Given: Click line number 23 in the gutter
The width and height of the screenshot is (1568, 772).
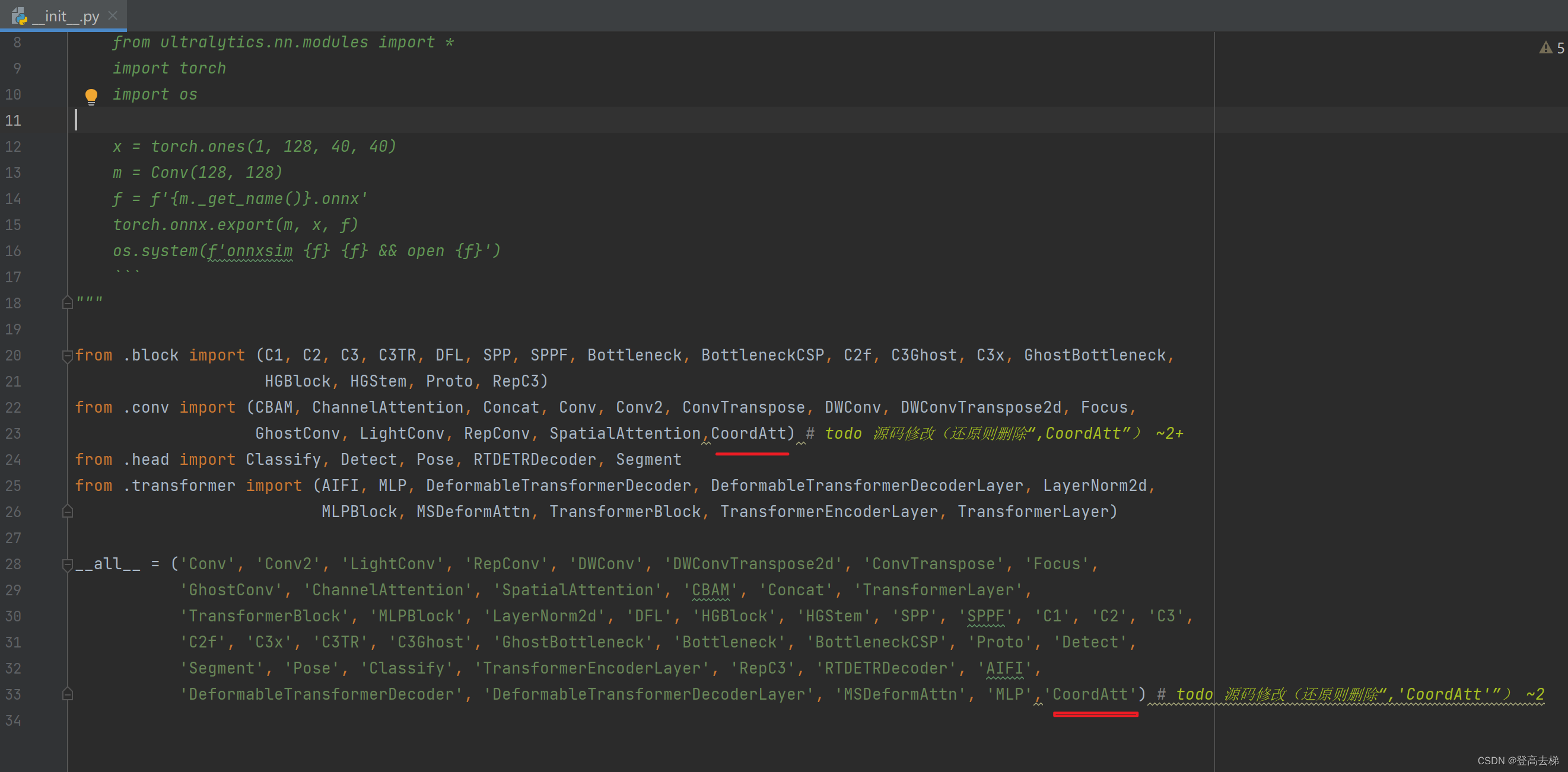Looking at the screenshot, I should 14,434.
